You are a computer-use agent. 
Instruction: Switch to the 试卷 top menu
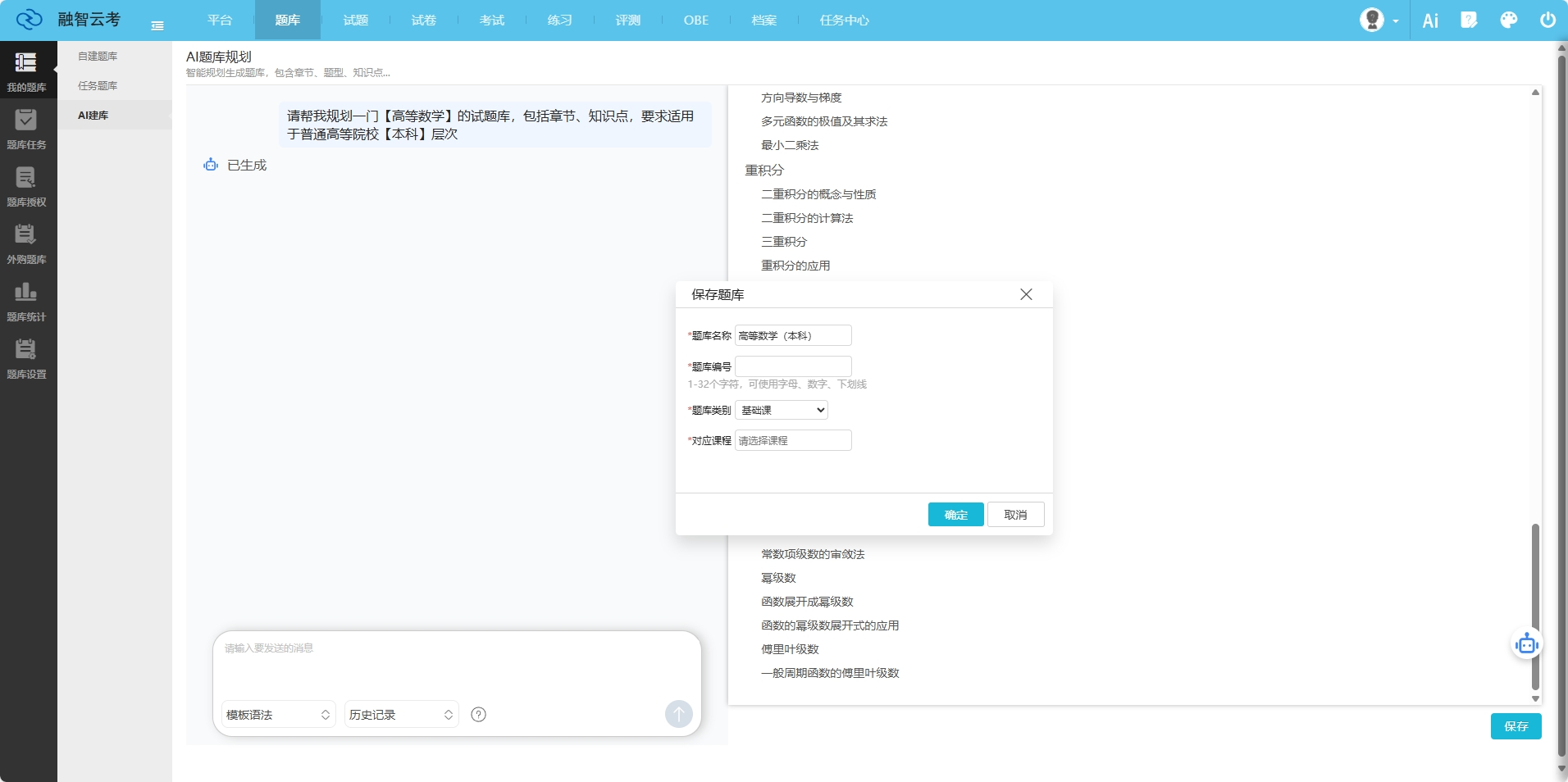[x=423, y=20]
